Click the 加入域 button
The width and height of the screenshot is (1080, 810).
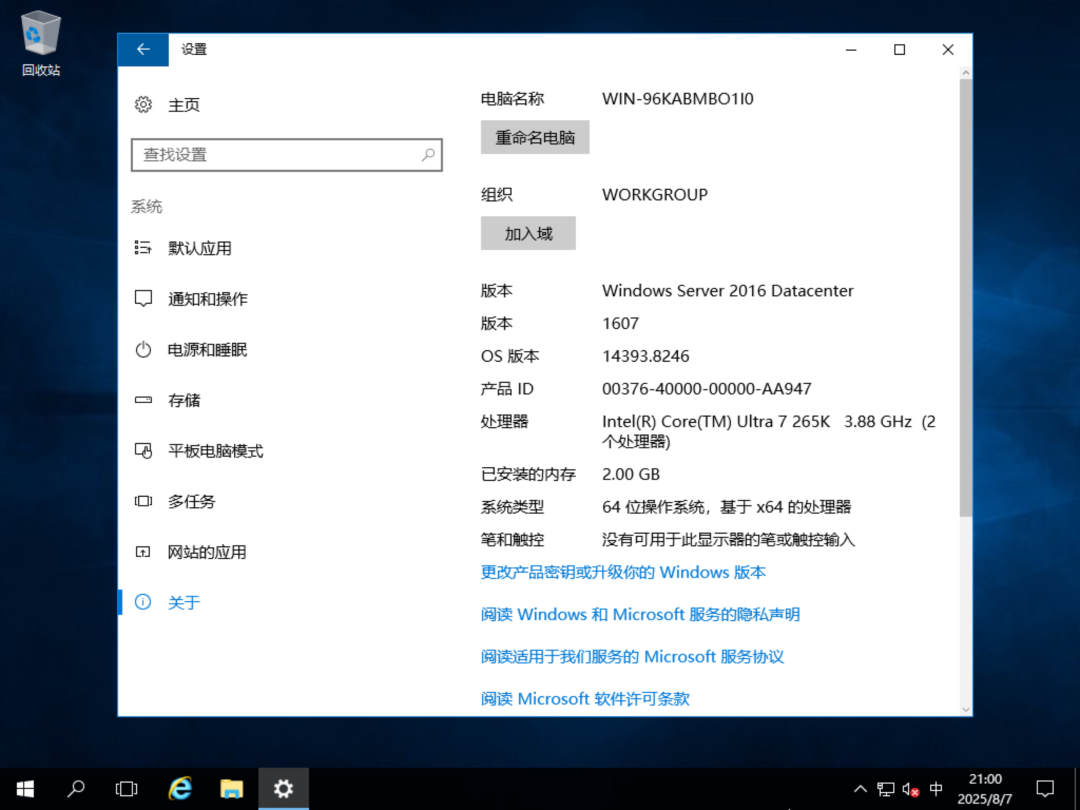tap(528, 233)
